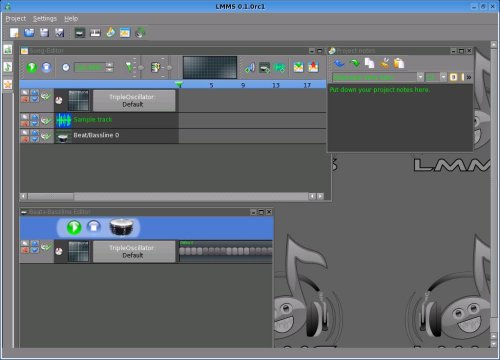Click the add sample track icon
Image resolution: width=500 pixels, height=360 pixels.
279,67
